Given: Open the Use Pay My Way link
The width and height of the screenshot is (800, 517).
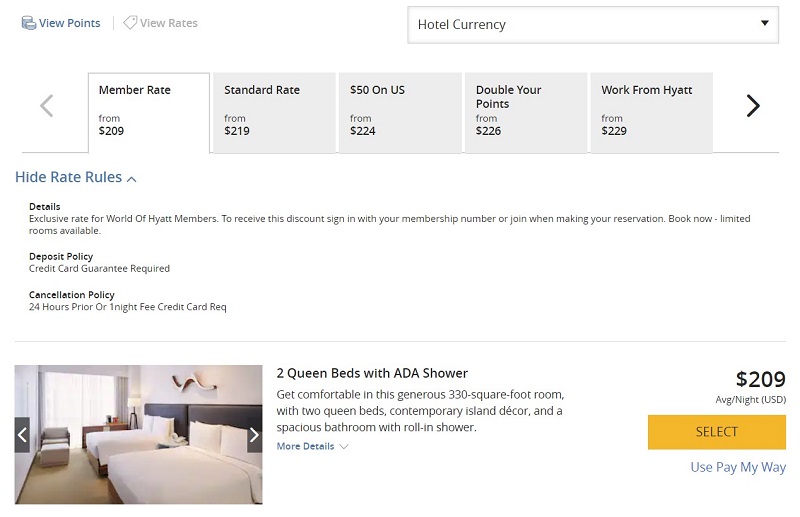Looking at the screenshot, I should (738, 467).
